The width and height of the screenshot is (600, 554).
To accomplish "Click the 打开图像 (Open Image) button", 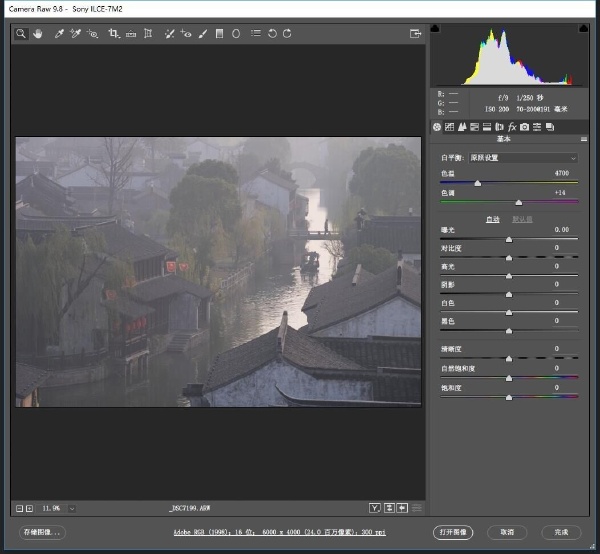I will click(x=453, y=532).
